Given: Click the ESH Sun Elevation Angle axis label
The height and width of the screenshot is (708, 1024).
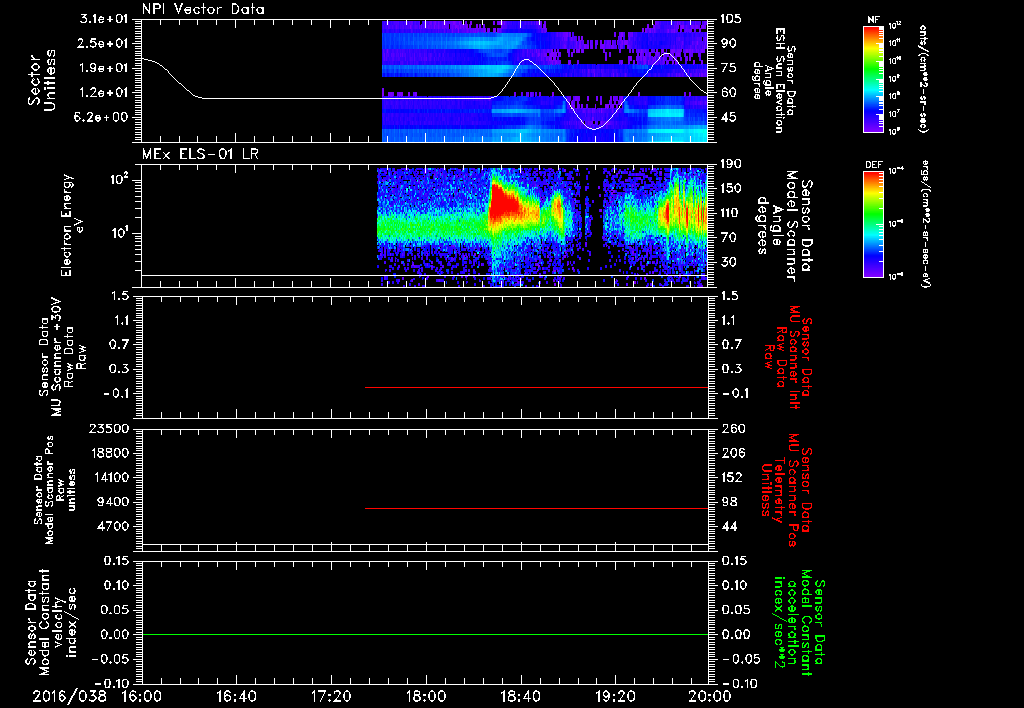Looking at the screenshot, I should click(x=775, y=80).
